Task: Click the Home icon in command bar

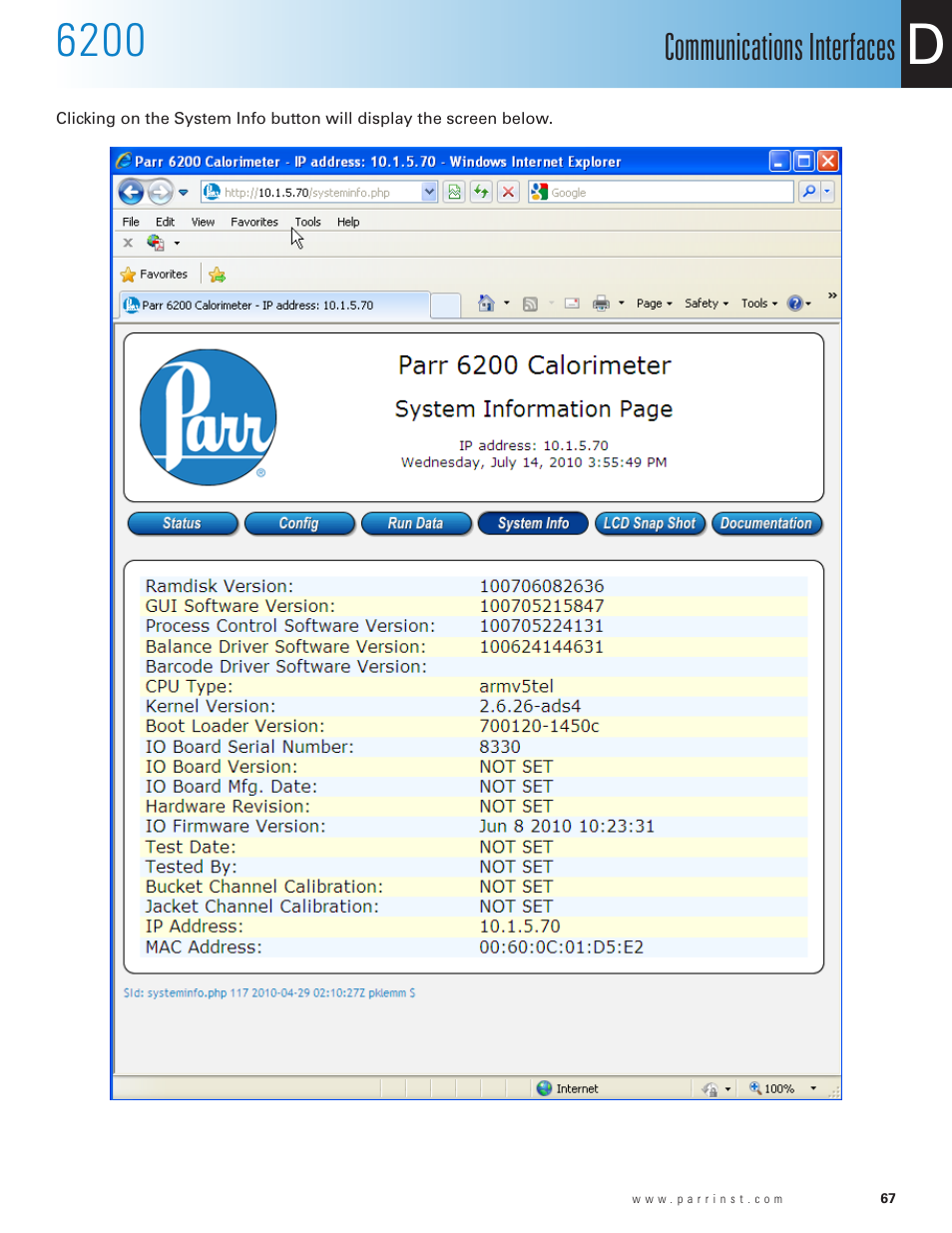Action: 486,303
